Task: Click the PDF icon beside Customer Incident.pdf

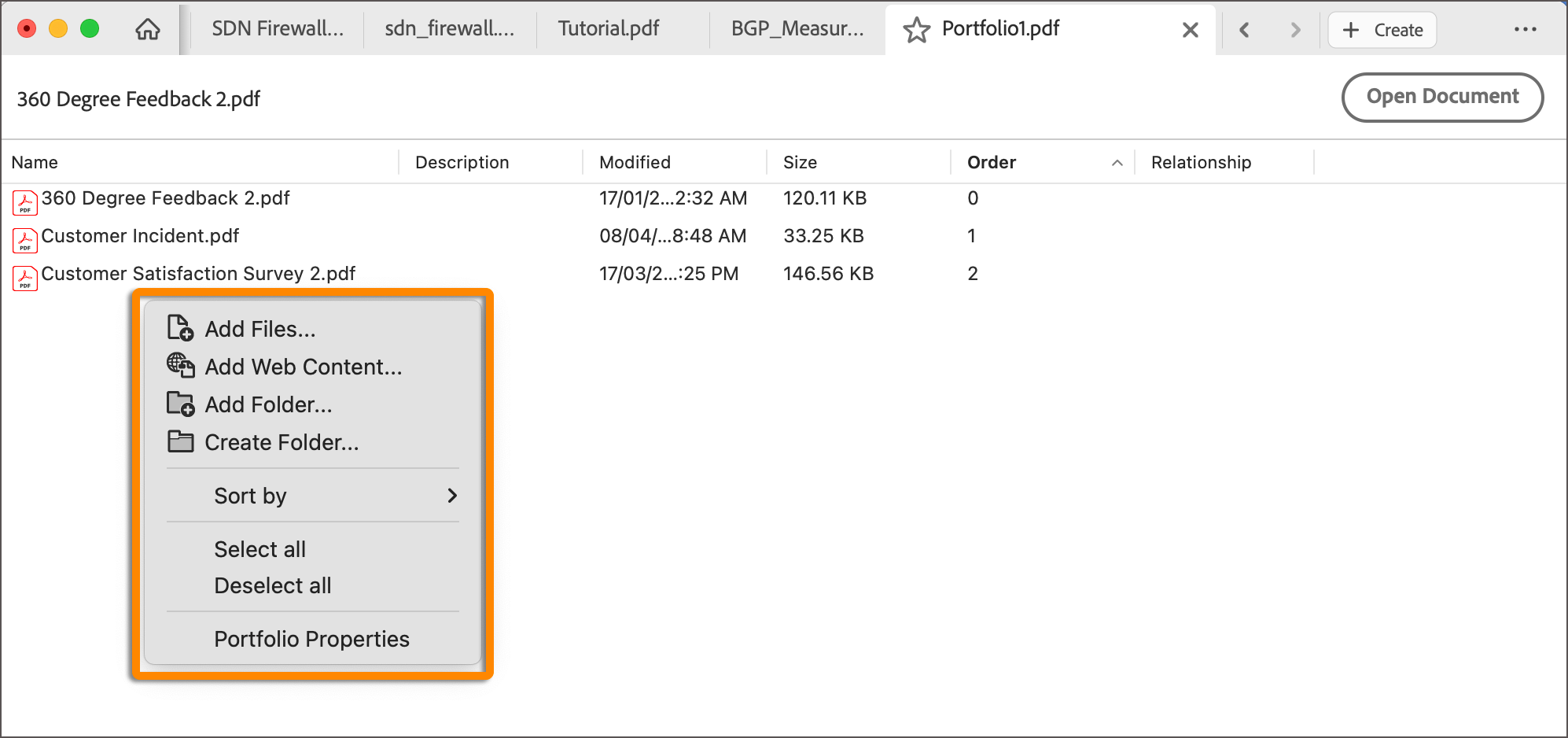Action: coord(24,240)
